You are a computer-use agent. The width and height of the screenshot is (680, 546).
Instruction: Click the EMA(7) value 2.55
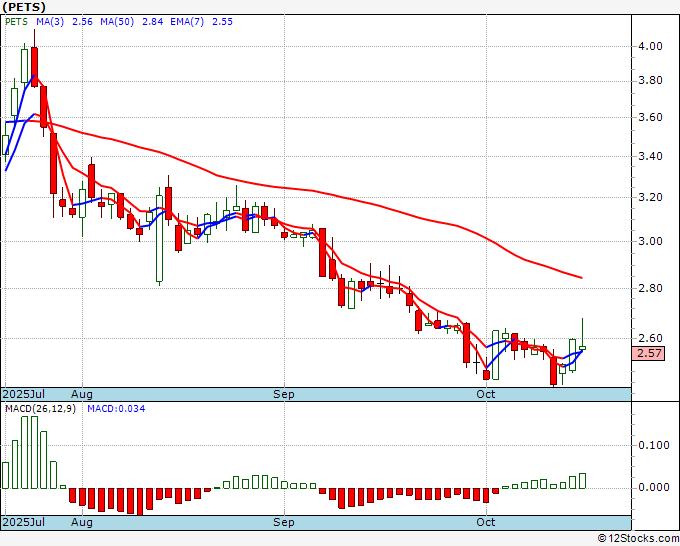[222, 22]
